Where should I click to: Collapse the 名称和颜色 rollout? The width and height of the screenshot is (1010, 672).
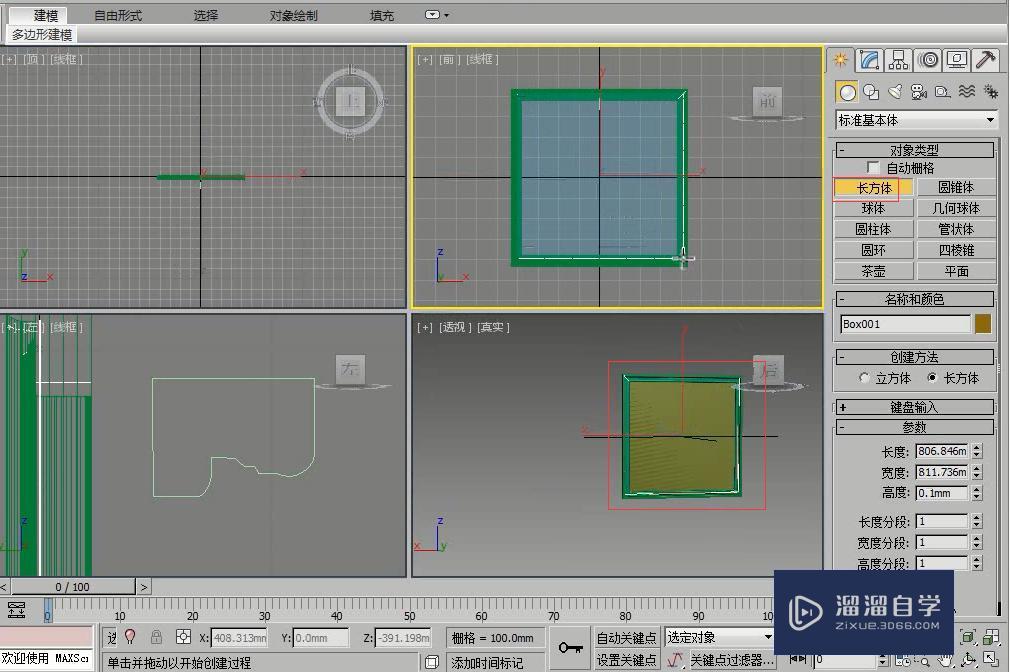point(915,299)
